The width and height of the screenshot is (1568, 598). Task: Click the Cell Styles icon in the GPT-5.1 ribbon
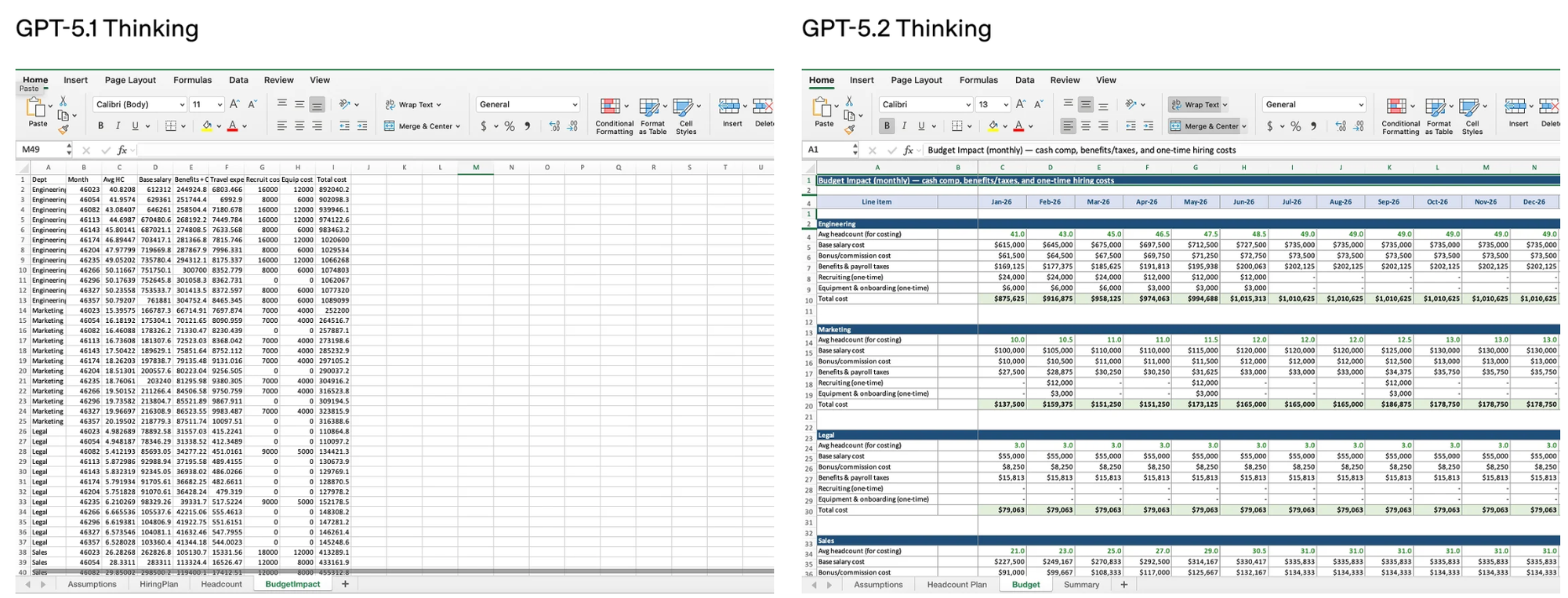click(x=685, y=116)
